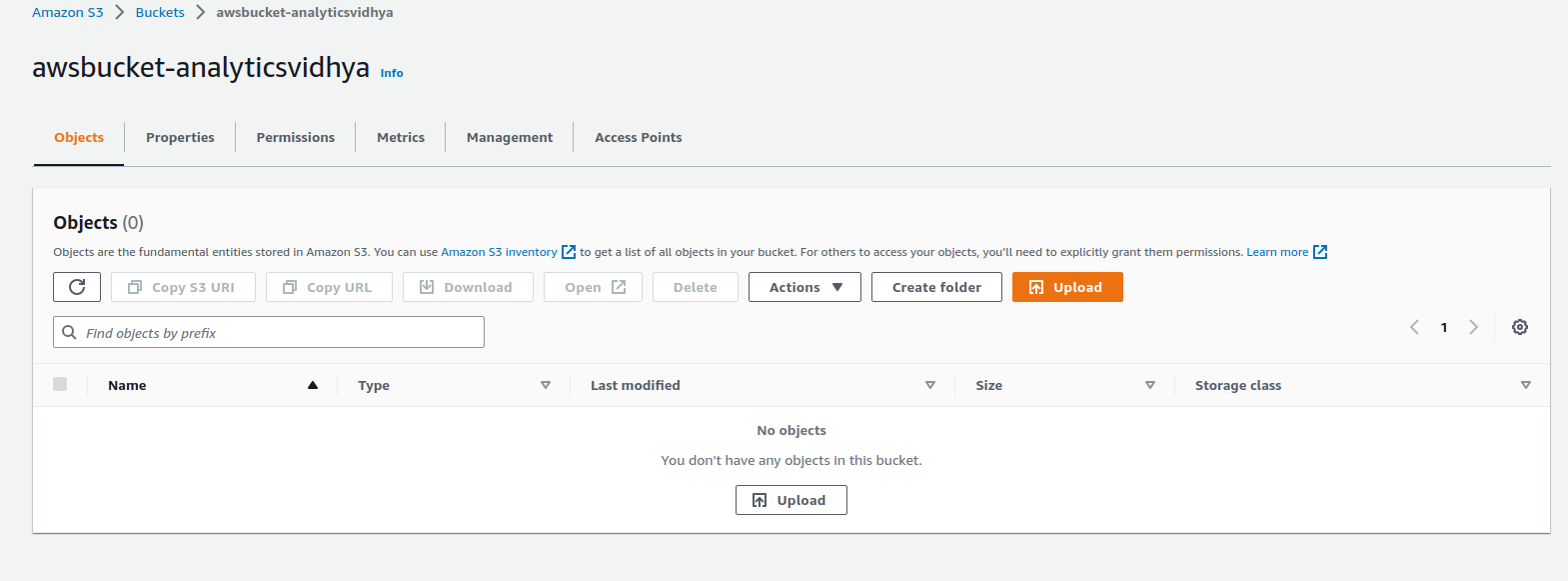Follow the Learn more link

[1277, 252]
